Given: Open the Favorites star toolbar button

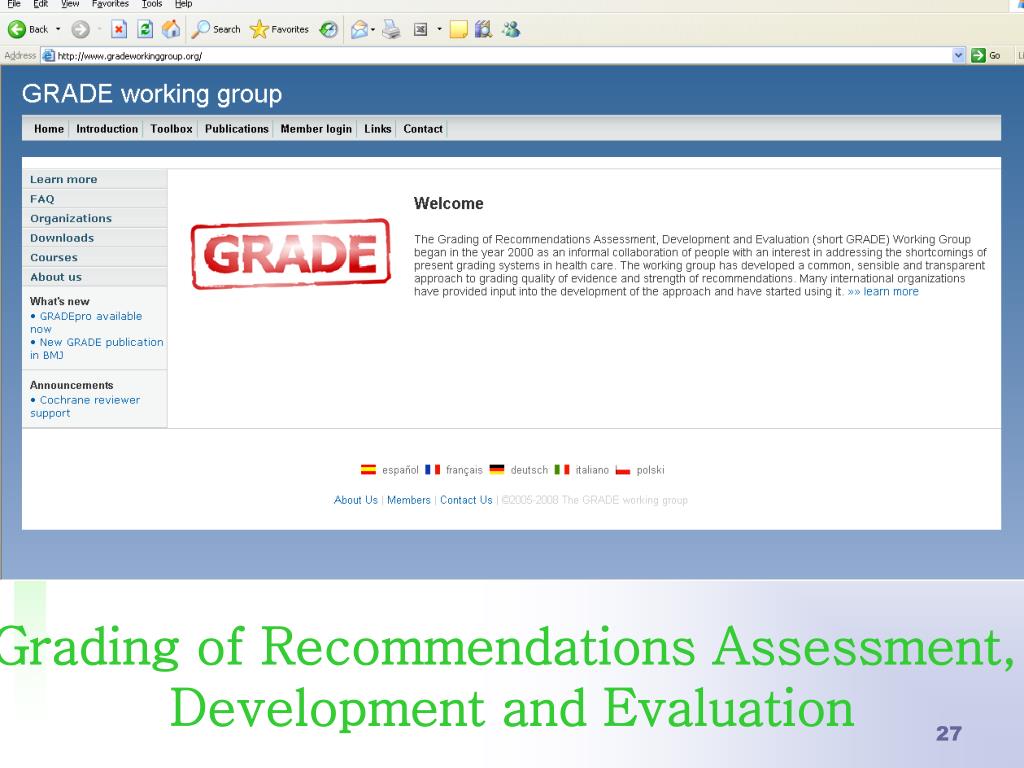Looking at the screenshot, I should [x=280, y=29].
